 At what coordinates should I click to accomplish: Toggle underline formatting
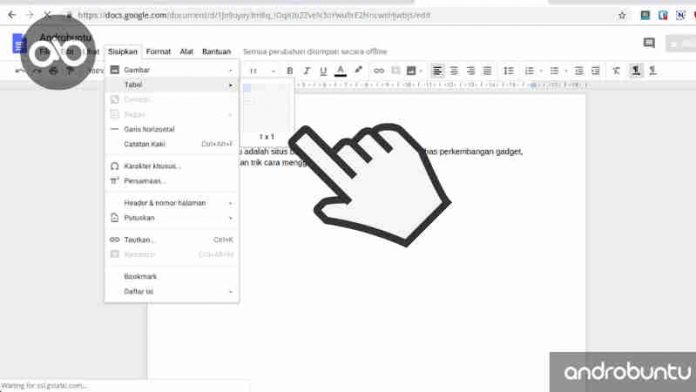323,71
